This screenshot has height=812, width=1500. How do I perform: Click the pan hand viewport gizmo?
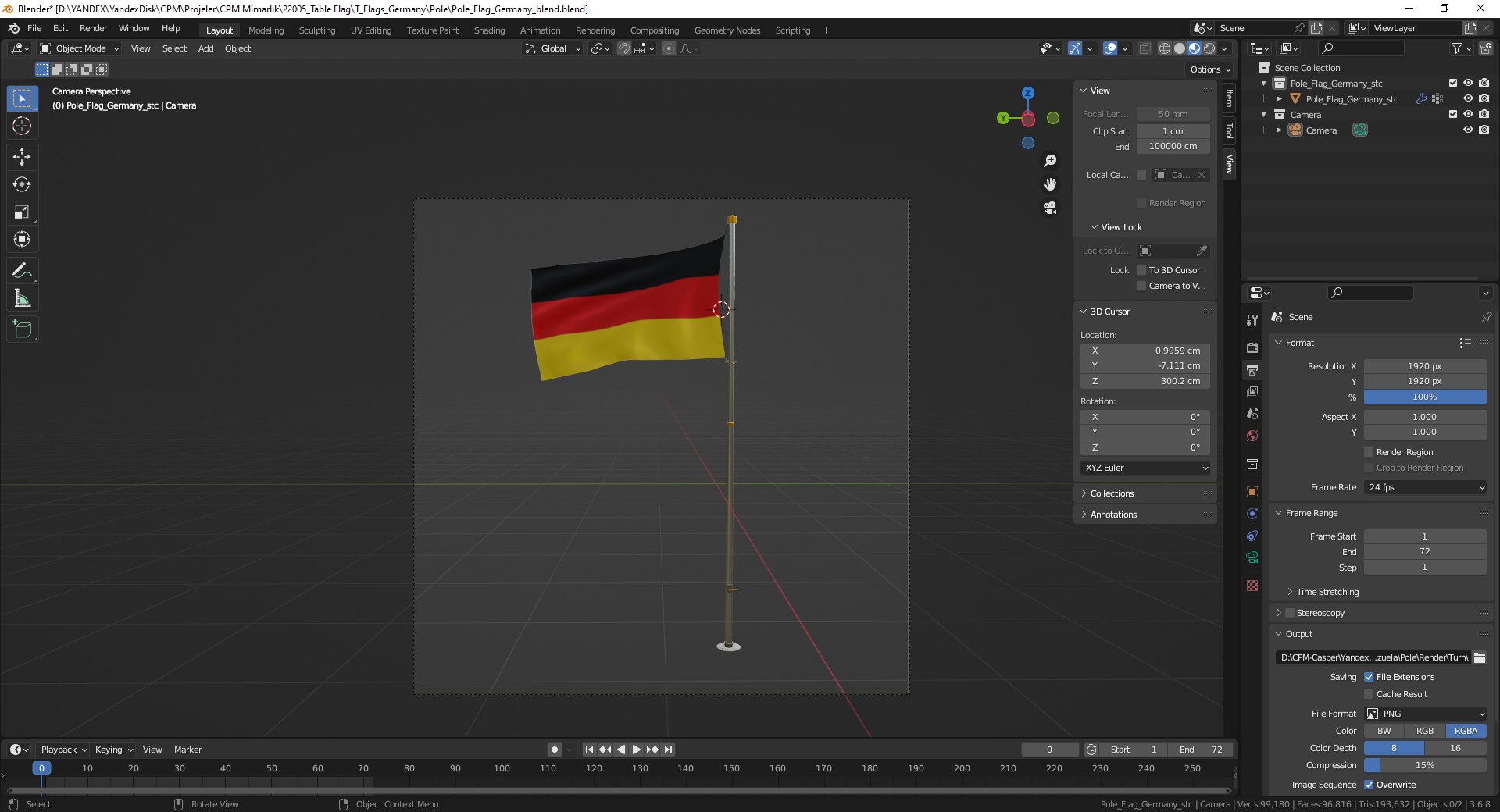(x=1050, y=184)
